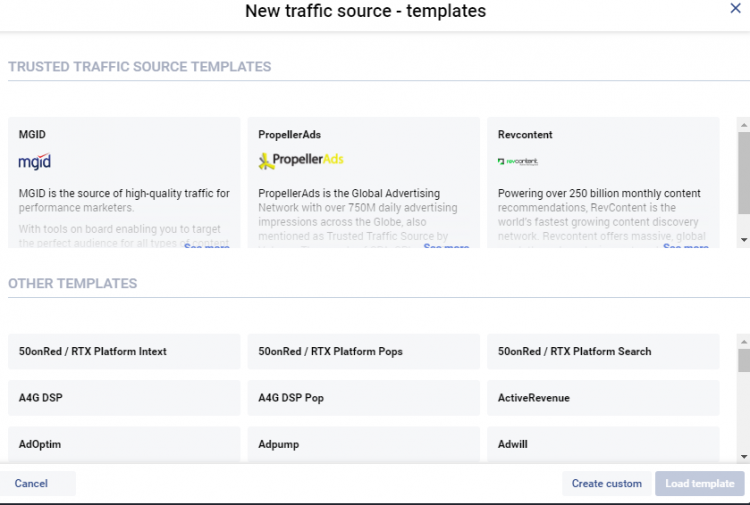Image resolution: width=750 pixels, height=505 pixels.
Task: Select the Adpump template
Action: coord(364,444)
